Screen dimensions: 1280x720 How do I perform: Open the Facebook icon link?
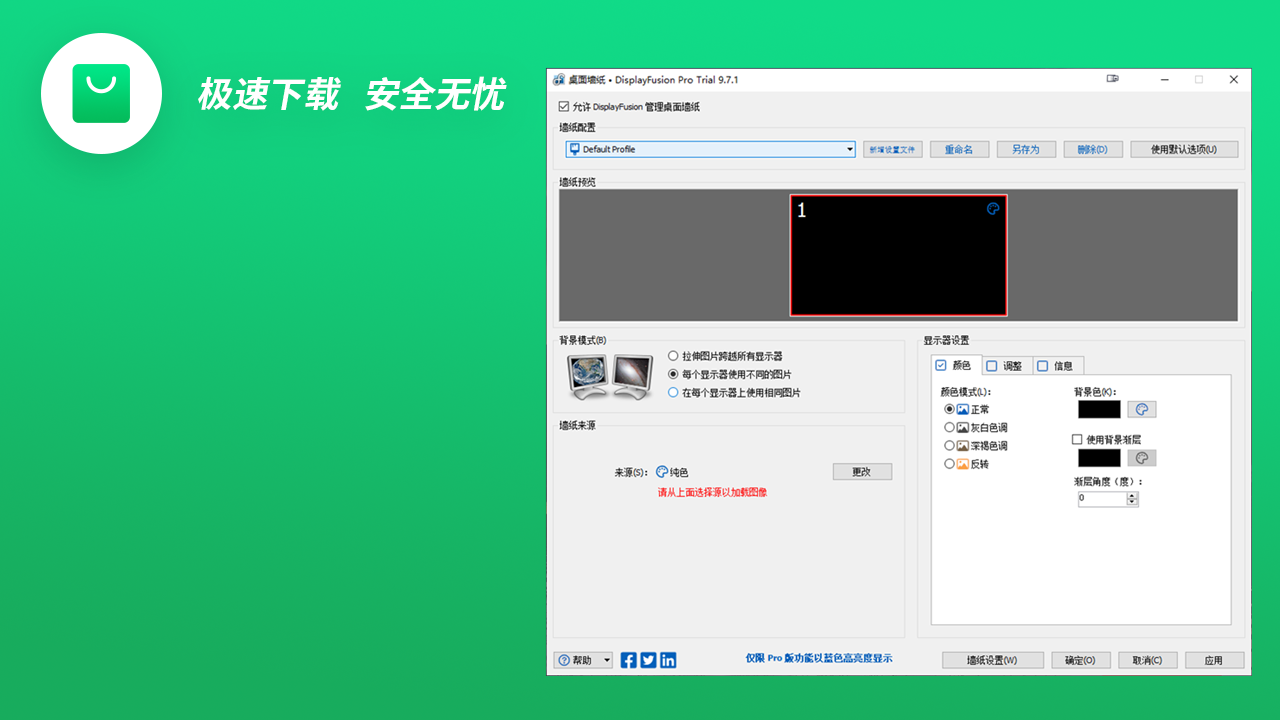pyautogui.click(x=629, y=660)
